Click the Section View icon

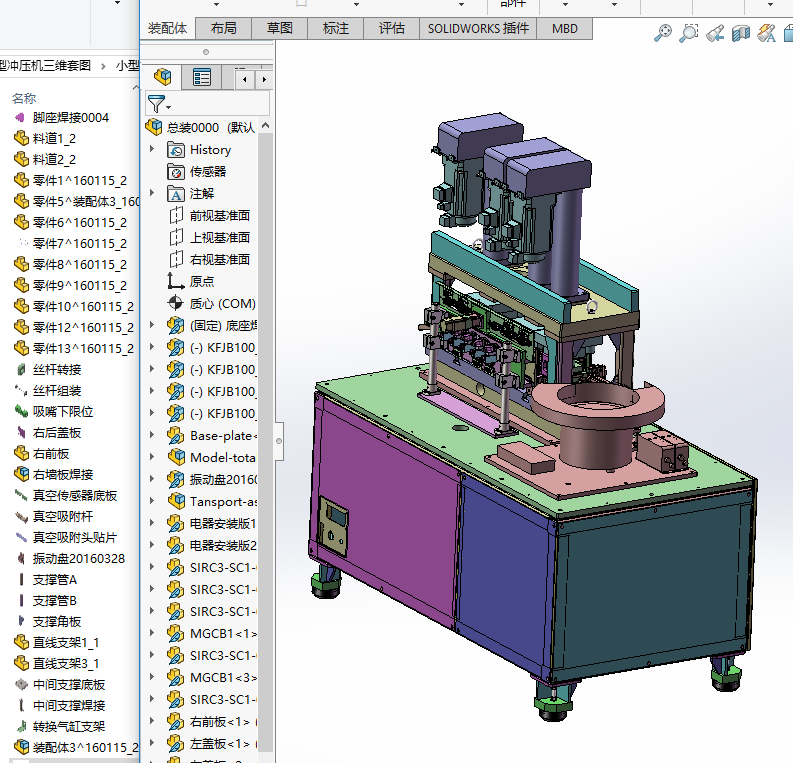(740, 34)
